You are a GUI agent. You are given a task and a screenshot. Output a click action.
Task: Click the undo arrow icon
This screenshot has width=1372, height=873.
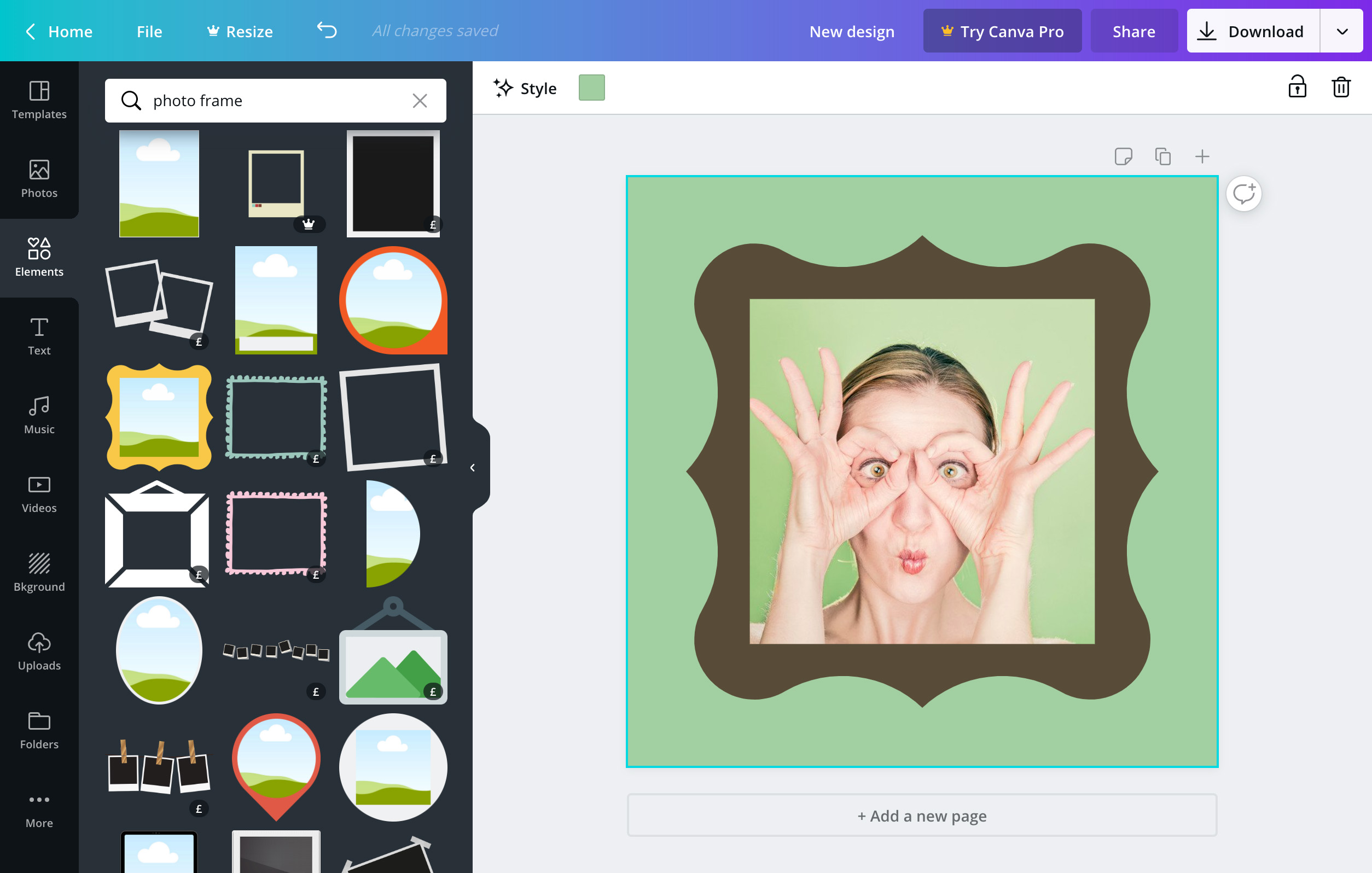[326, 30]
